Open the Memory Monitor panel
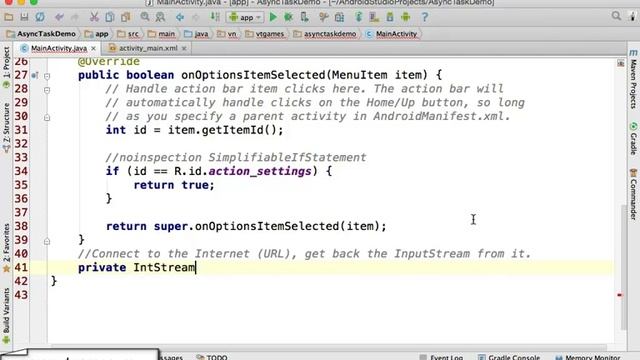Image resolution: width=640 pixels, height=360 pixels. [587, 357]
